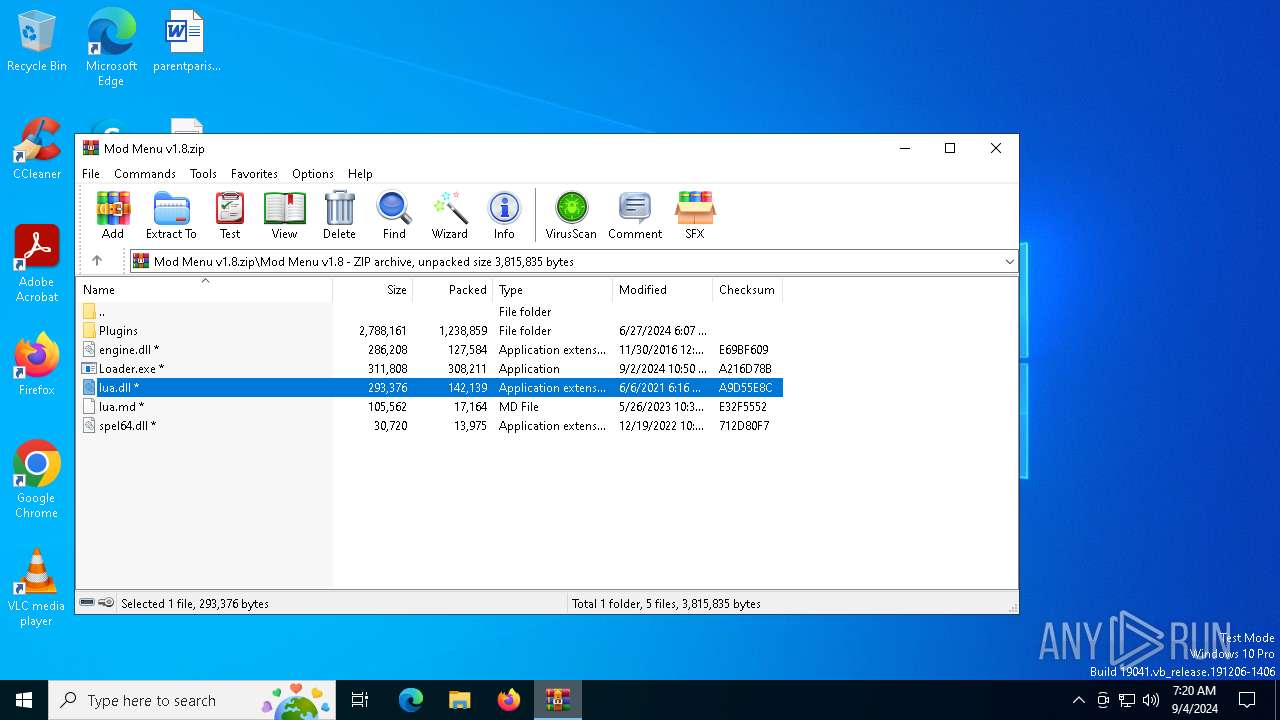Open the Tools menu

point(203,174)
